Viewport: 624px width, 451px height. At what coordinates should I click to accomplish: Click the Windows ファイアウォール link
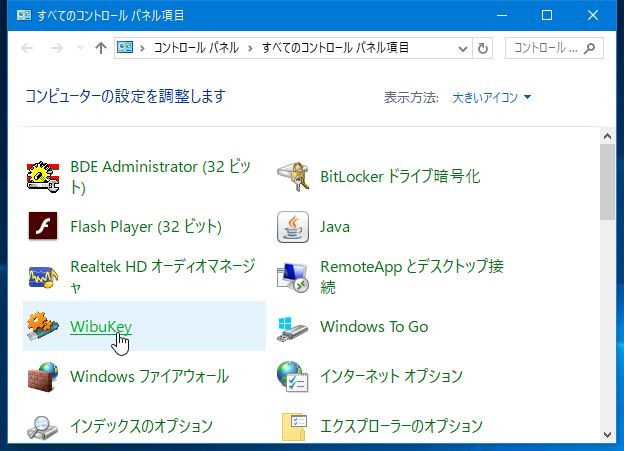click(x=150, y=376)
